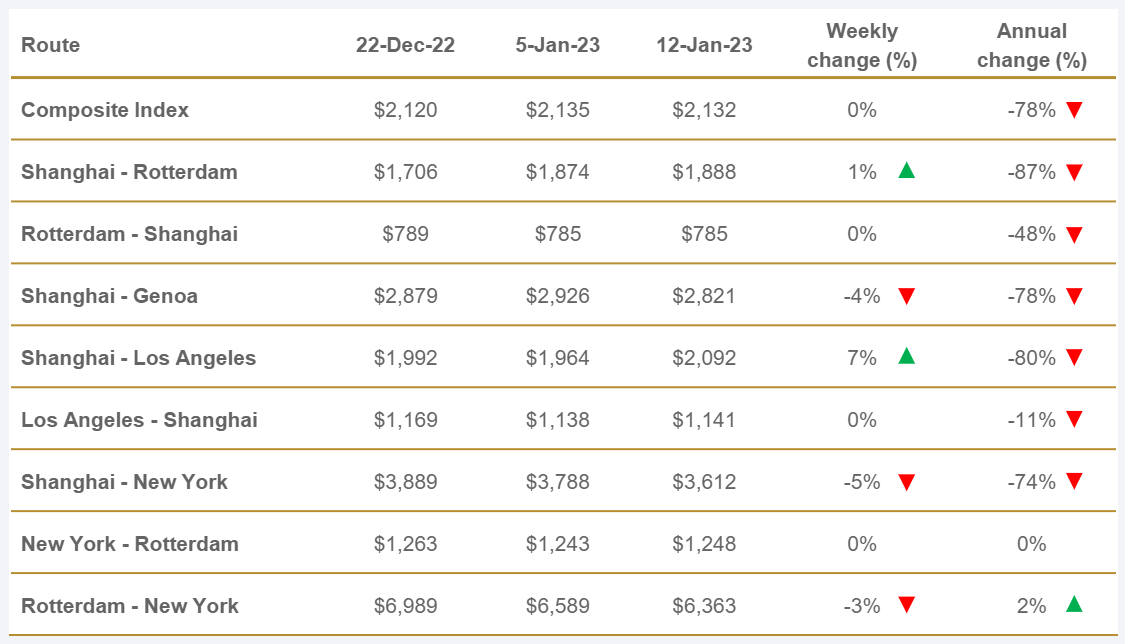Click the Route column header
This screenshot has height=644, width=1125.
(x=50, y=45)
